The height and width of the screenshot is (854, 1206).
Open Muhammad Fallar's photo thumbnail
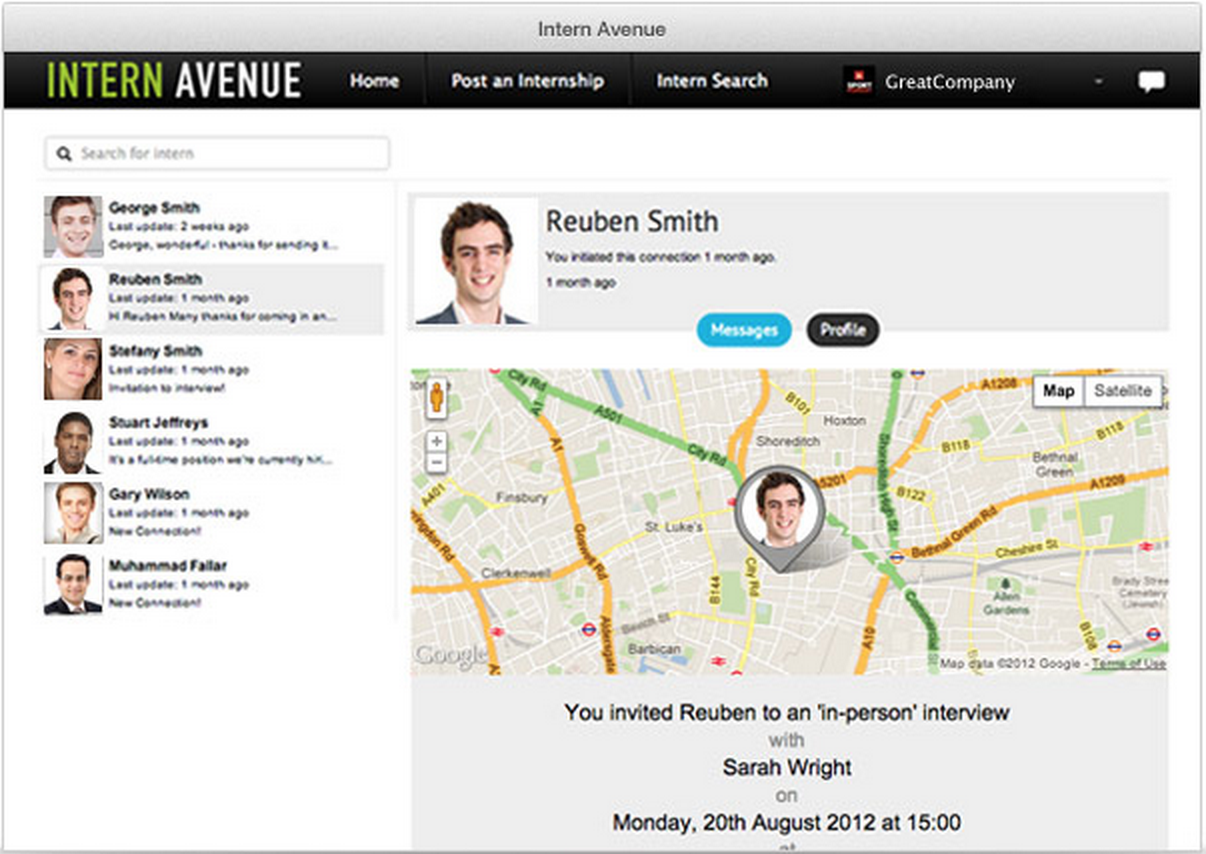coord(73,584)
